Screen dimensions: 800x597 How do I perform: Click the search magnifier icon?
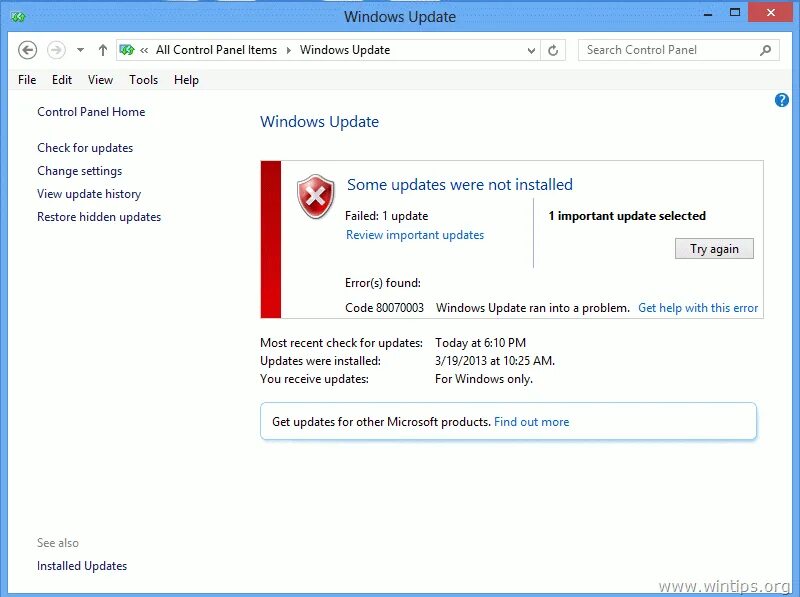[765, 50]
